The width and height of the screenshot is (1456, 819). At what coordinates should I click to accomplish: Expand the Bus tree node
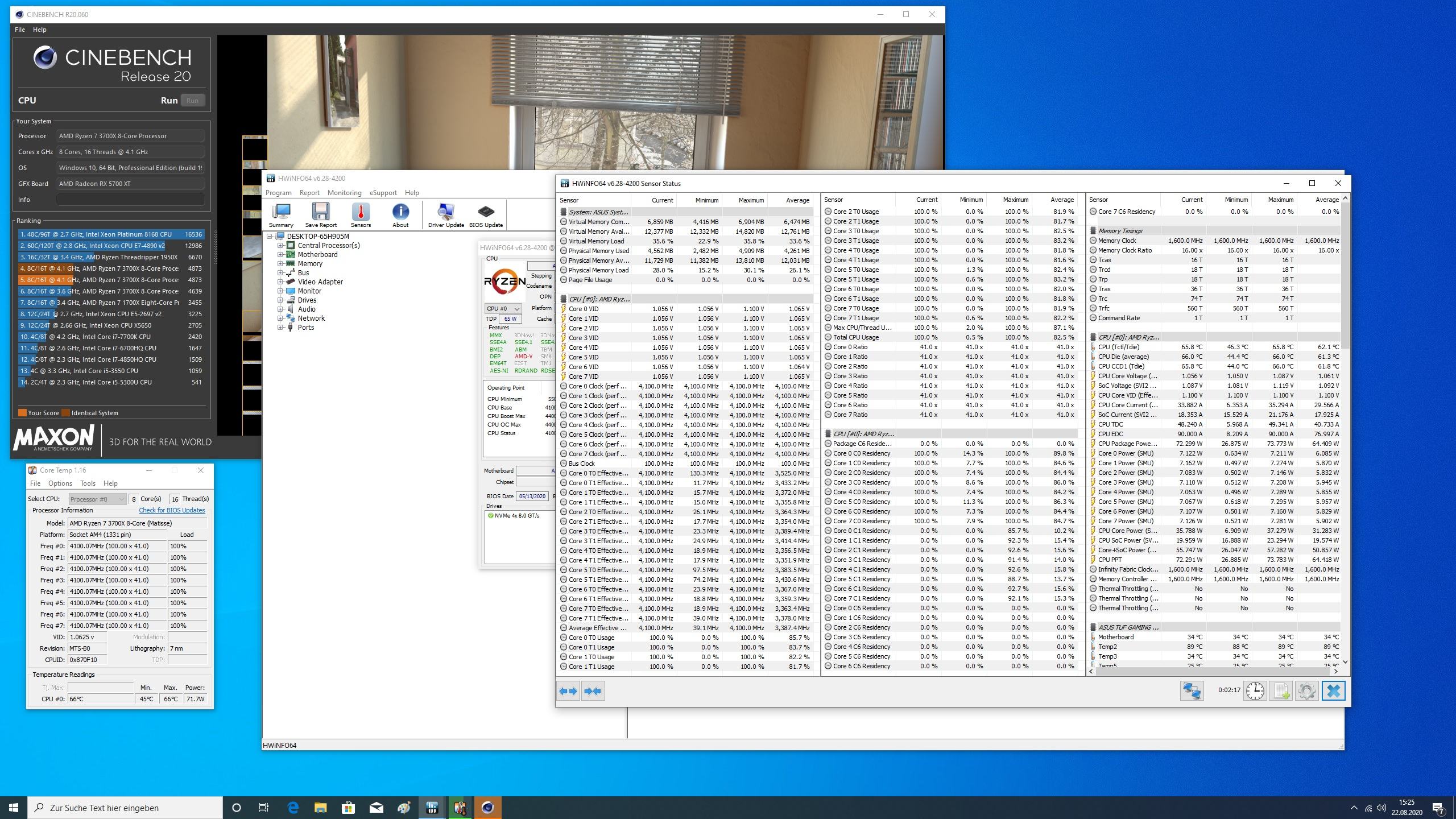click(x=280, y=273)
